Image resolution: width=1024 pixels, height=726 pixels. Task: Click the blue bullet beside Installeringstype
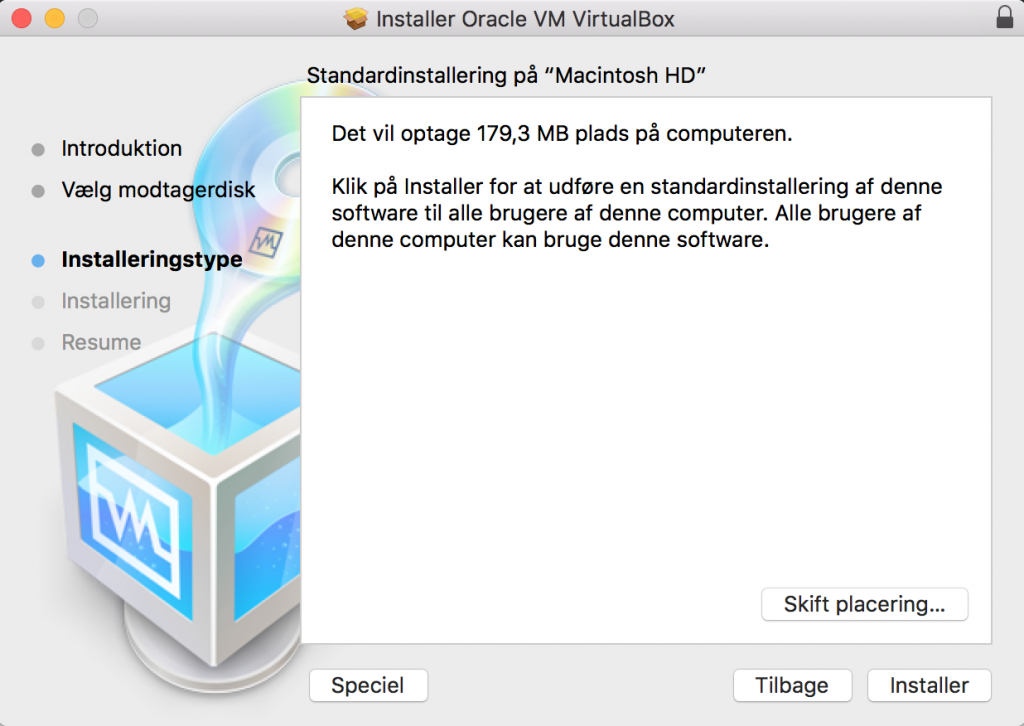pyautogui.click(x=38, y=261)
